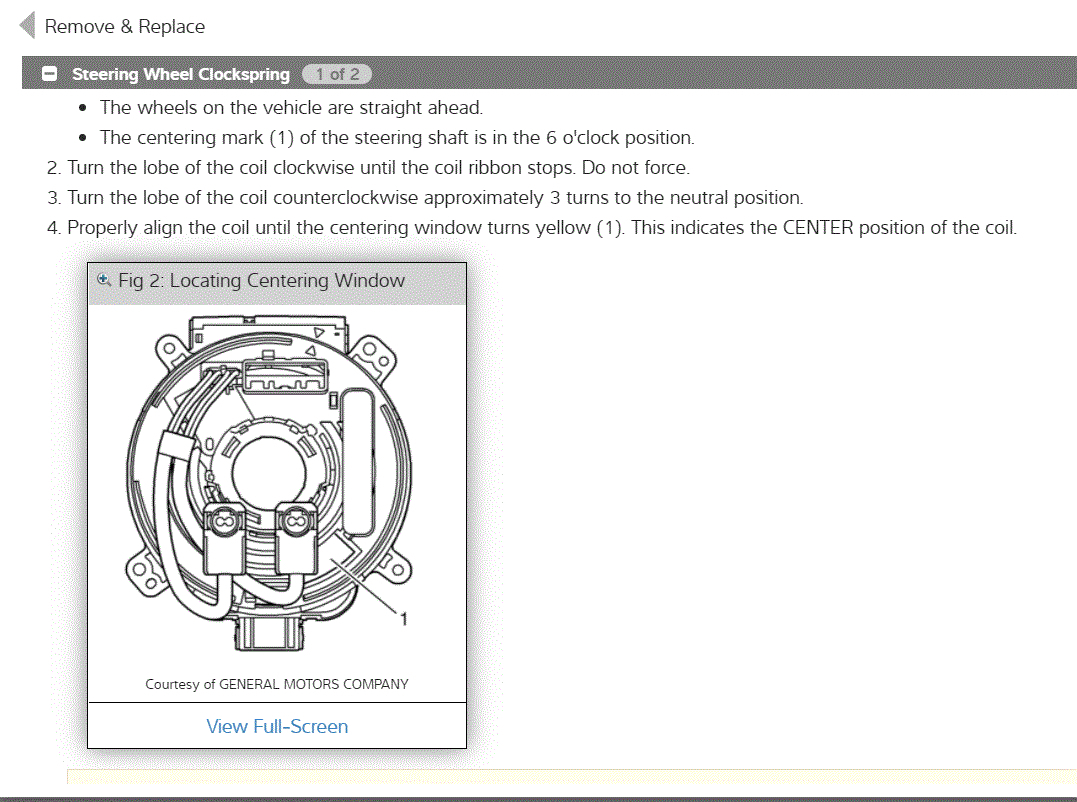
Task: Click 'Fig 2: Locating Centering Window' caption
Action: [x=261, y=280]
